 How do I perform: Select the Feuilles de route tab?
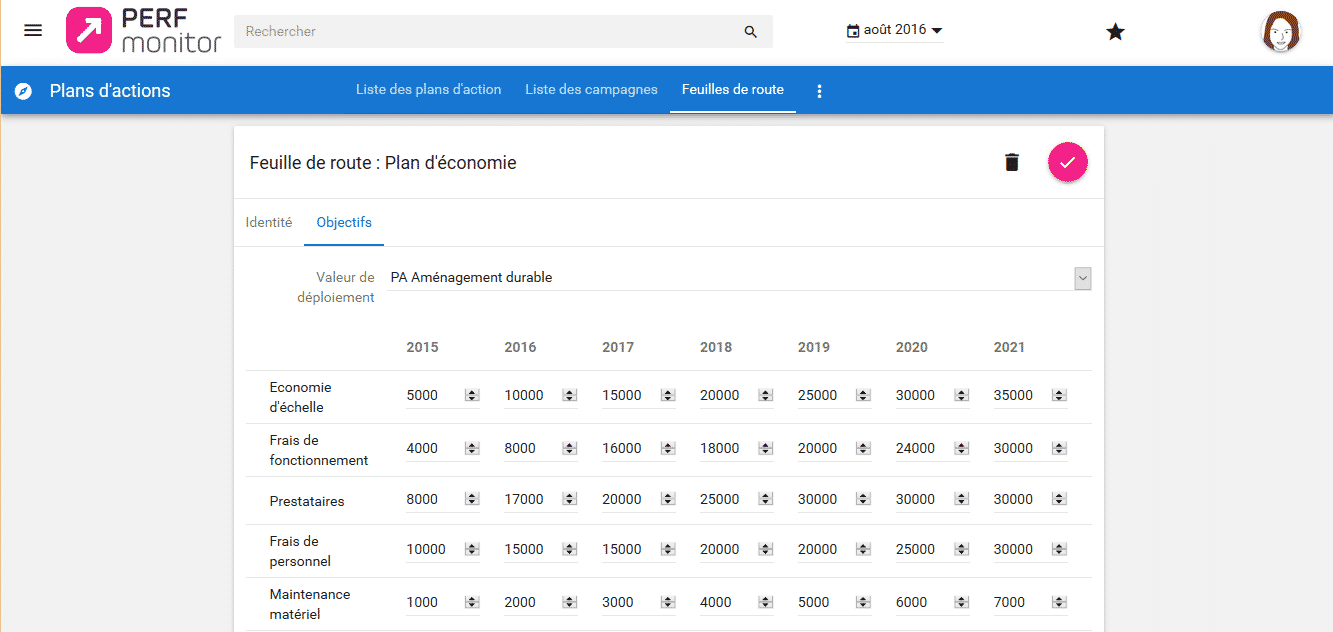pyautogui.click(x=733, y=90)
